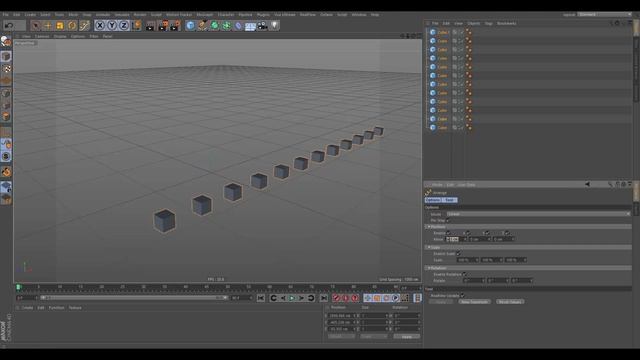Toggle the Enable Scale checkbox
Image resolution: width=640 pixels, height=360 pixels.
[x=458, y=254]
